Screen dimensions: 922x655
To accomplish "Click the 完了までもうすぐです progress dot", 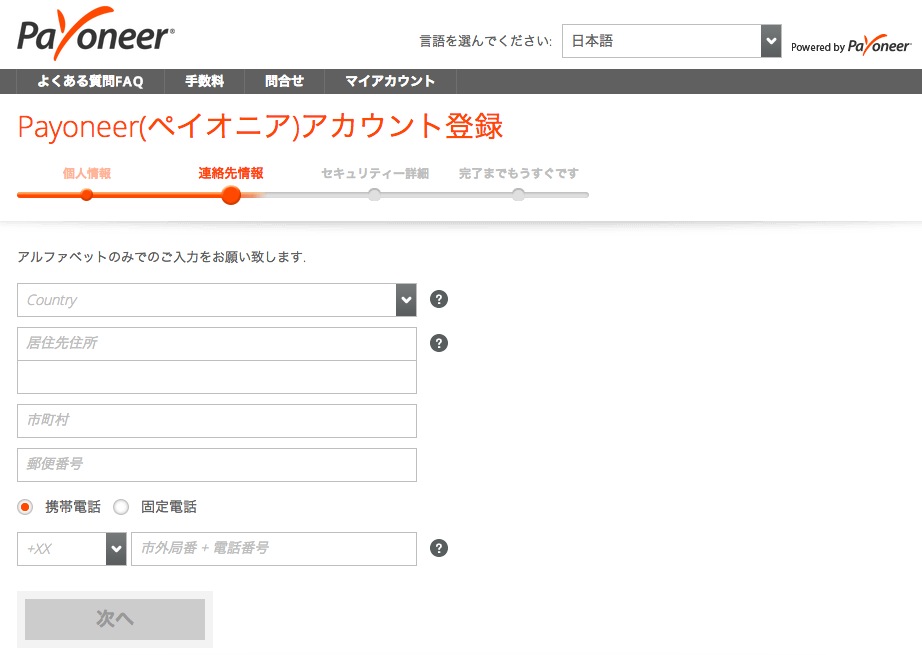I will coord(518,195).
